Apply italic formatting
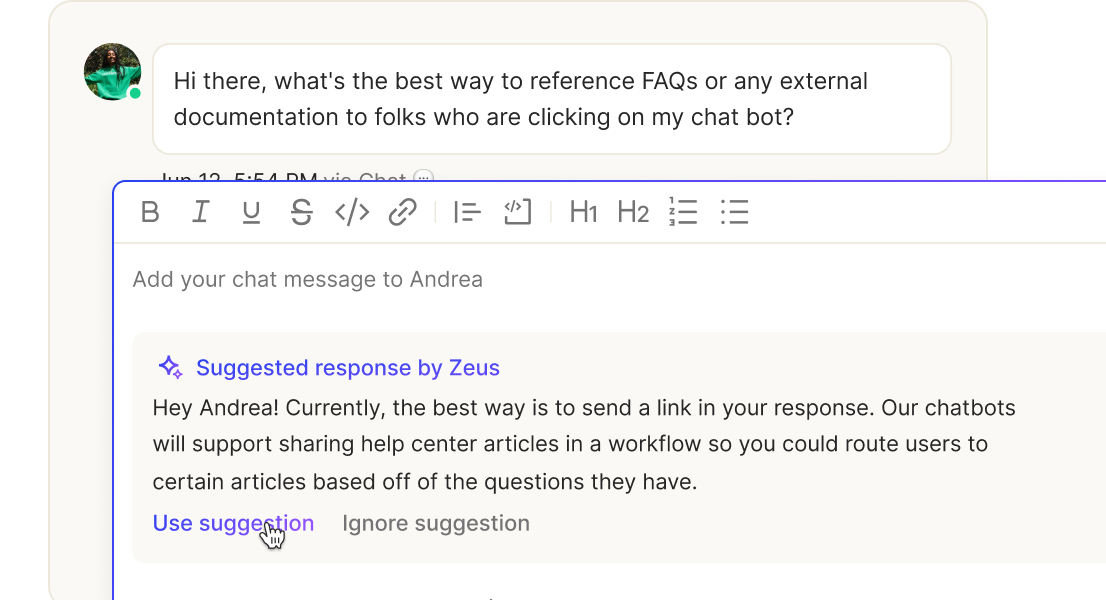1106x600 pixels. tap(200, 212)
